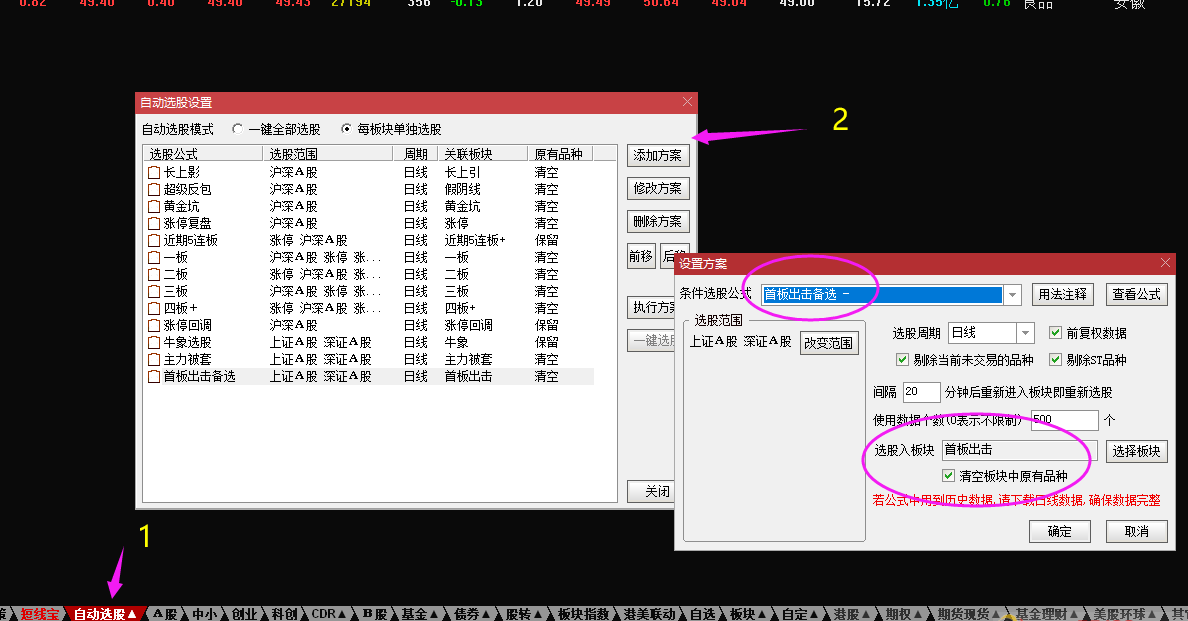This screenshot has width=1188, height=621.
Task: Confirm with 确定 button
Action: (1059, 532)
